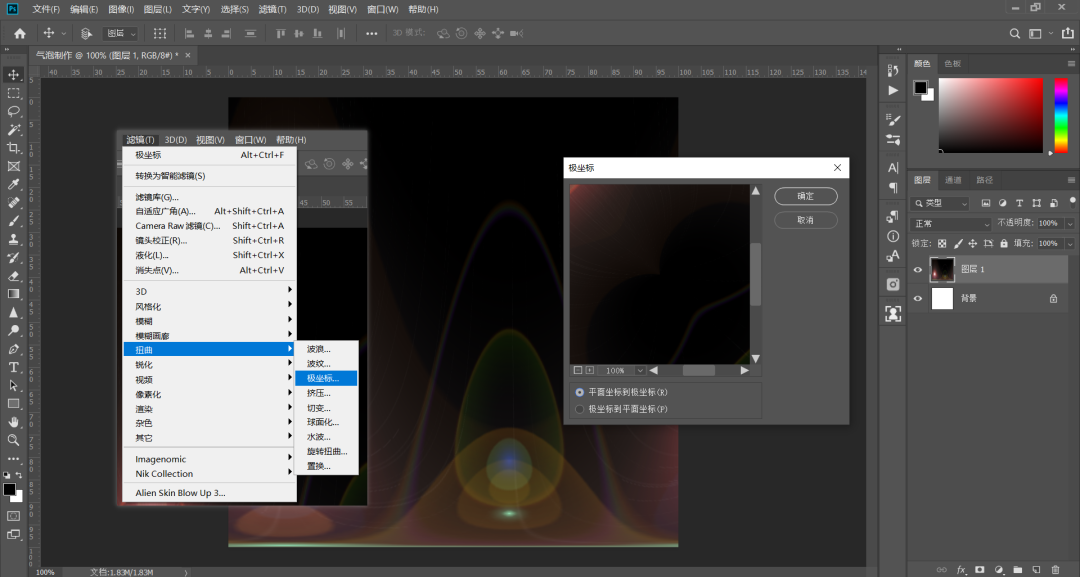Image resolution: width=1080 pixels, height=577 pixels.
Task: Select the Eraser tool
Action: [14, 275]
